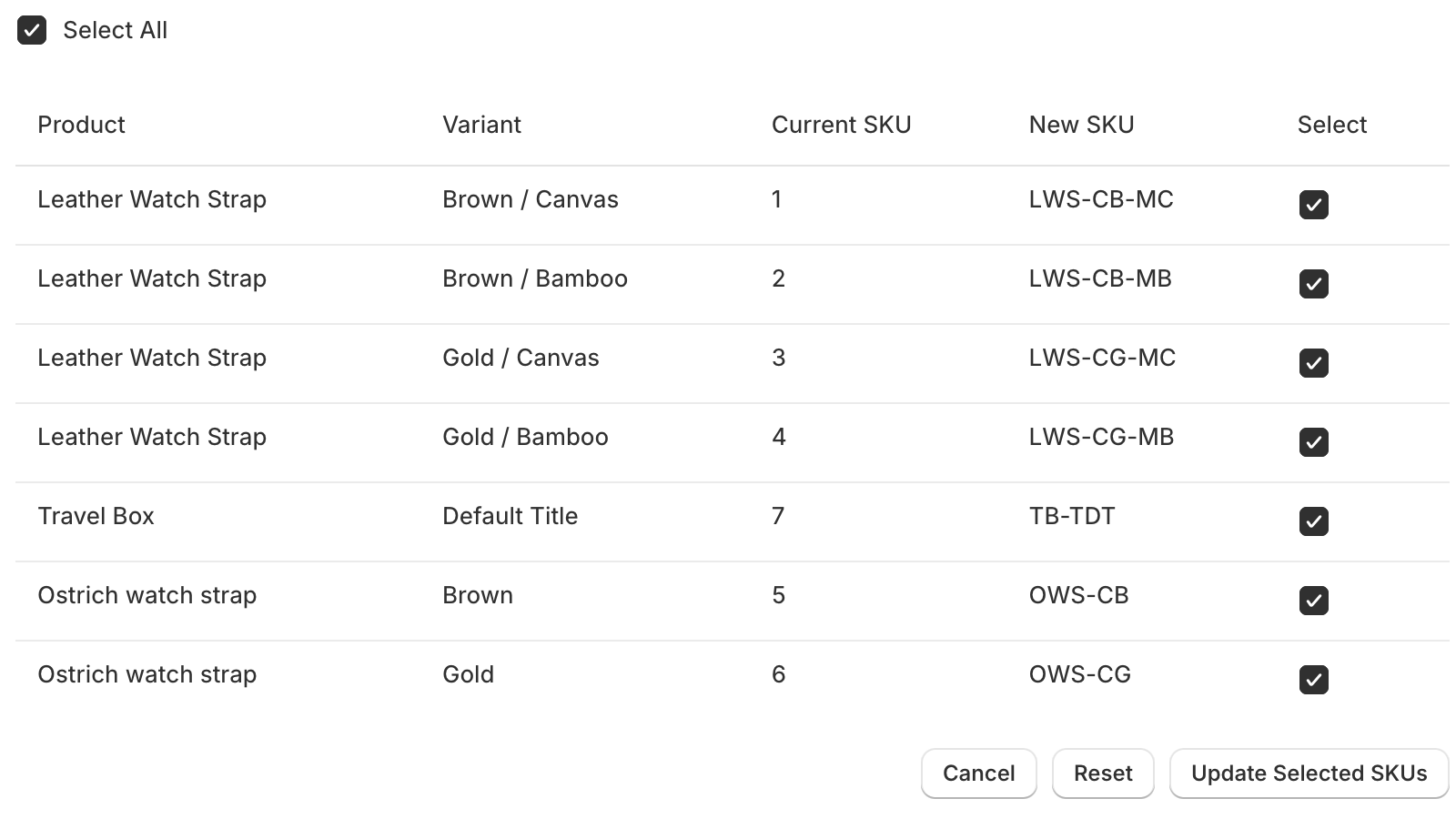Select the Travel Box product name

coord(96,516)
